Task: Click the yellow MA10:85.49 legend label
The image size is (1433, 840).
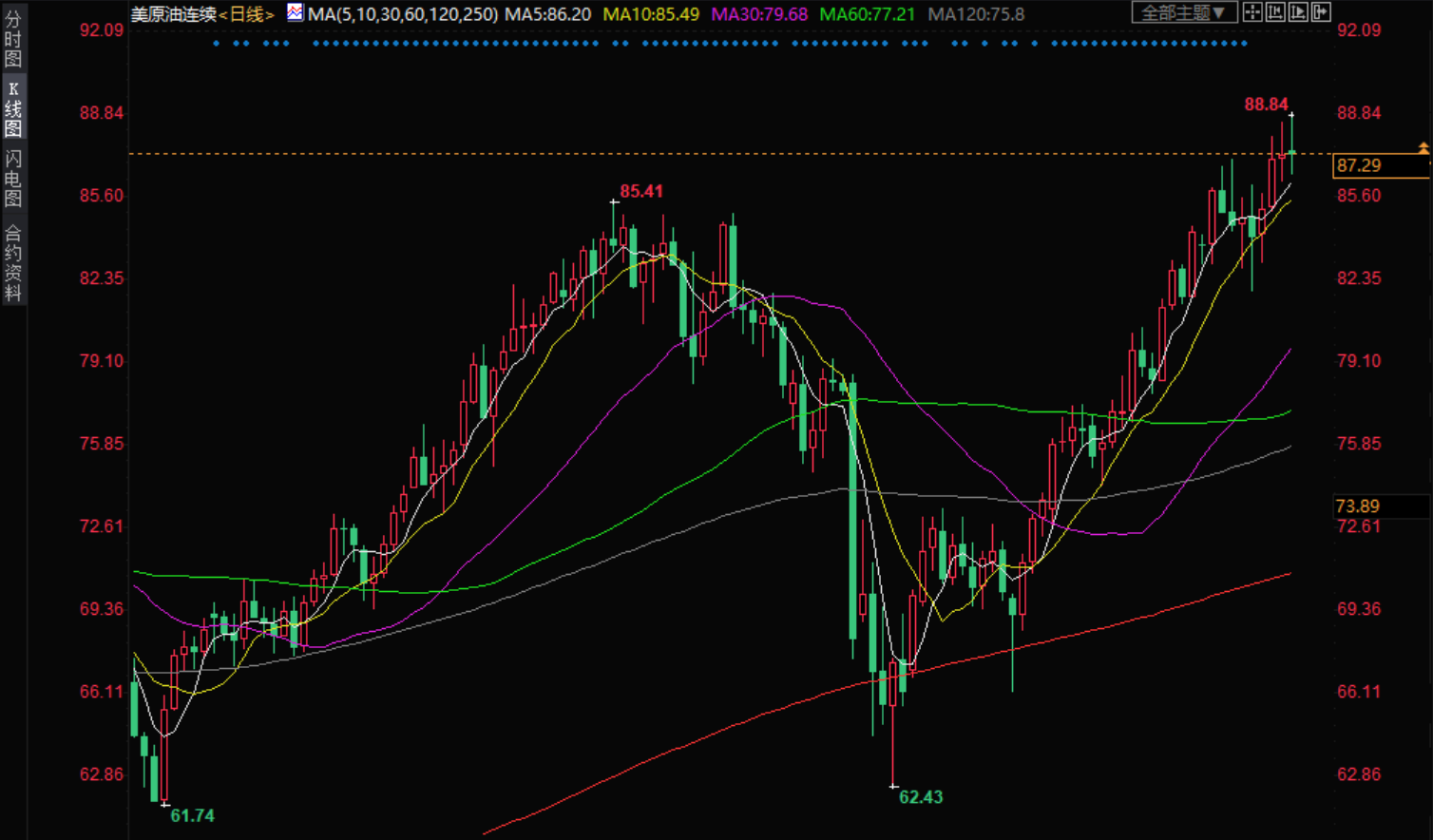Action: pyautogui.click(x=651, y=14)
